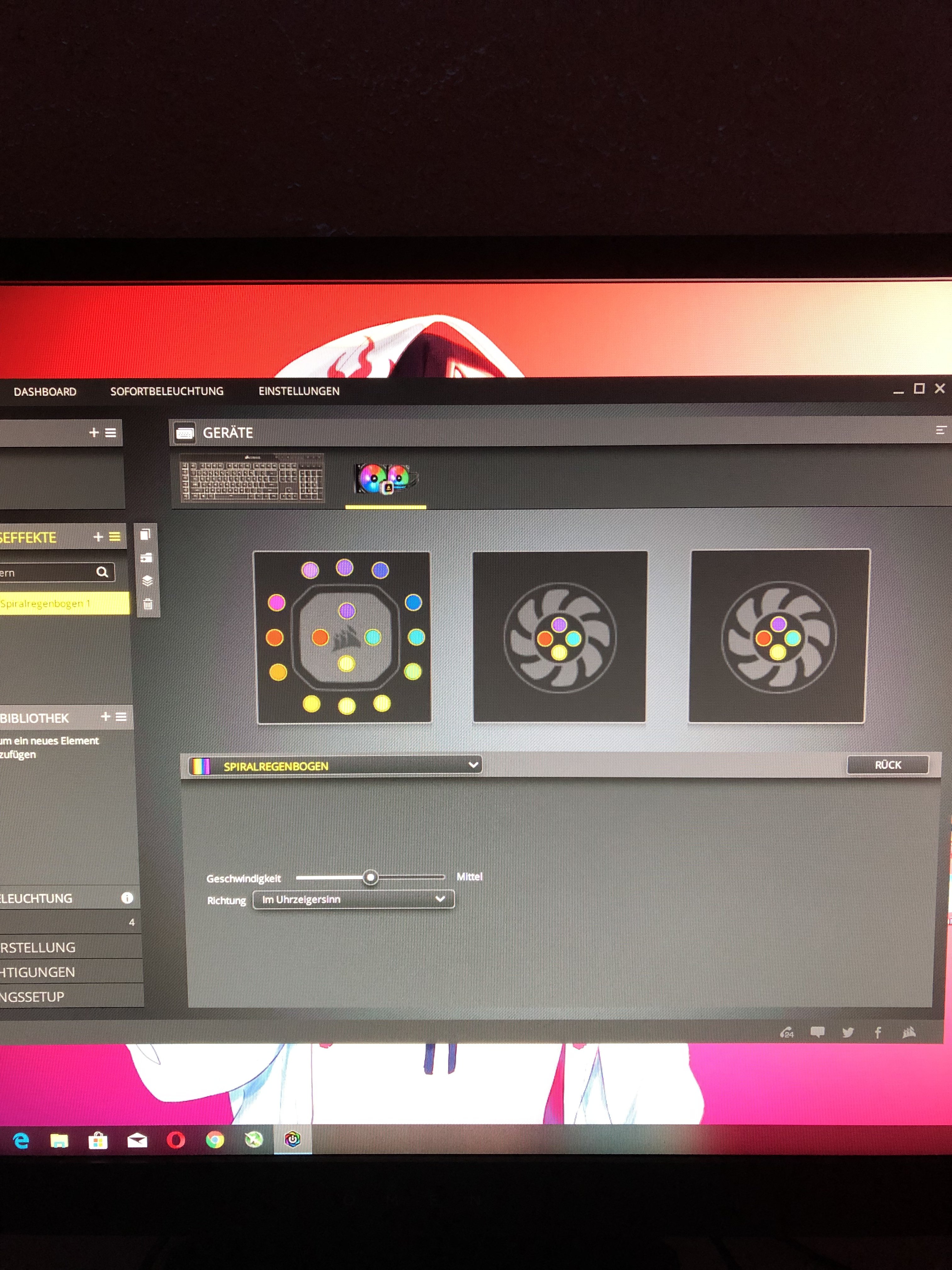Click the Geschwindigkeit speed slider handle
This screenshot has height=1270, width=952.
(371, 877)
